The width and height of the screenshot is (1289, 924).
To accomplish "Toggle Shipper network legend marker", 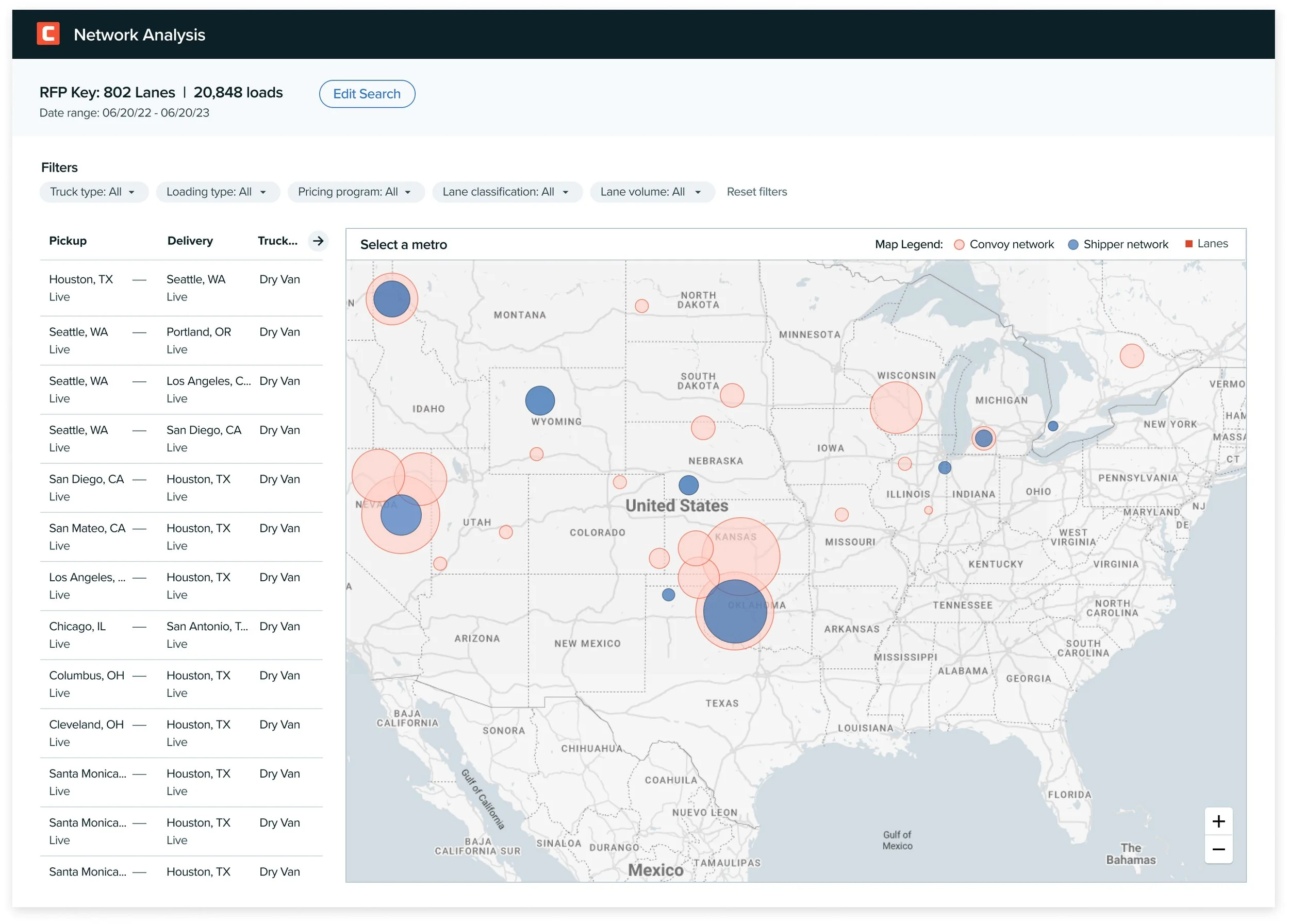I will click(1072, 245).
